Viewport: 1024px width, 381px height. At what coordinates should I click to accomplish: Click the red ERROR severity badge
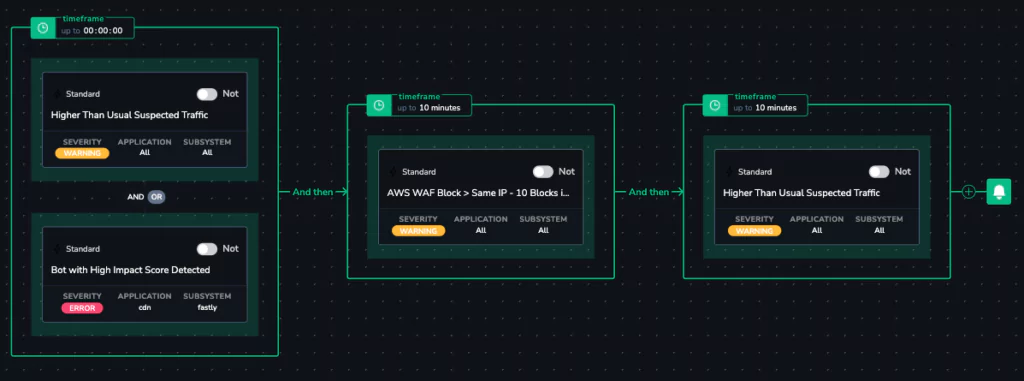[x=82, y=308]
